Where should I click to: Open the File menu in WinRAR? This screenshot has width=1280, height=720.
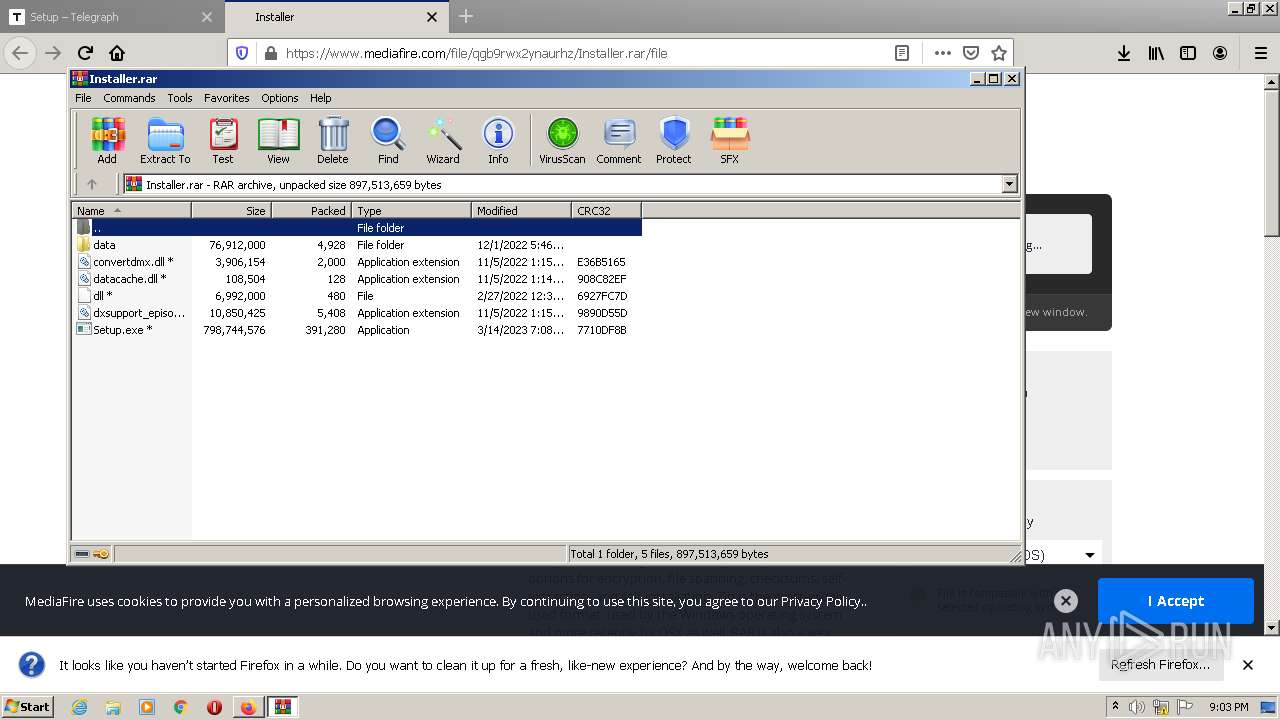point(83,98)
